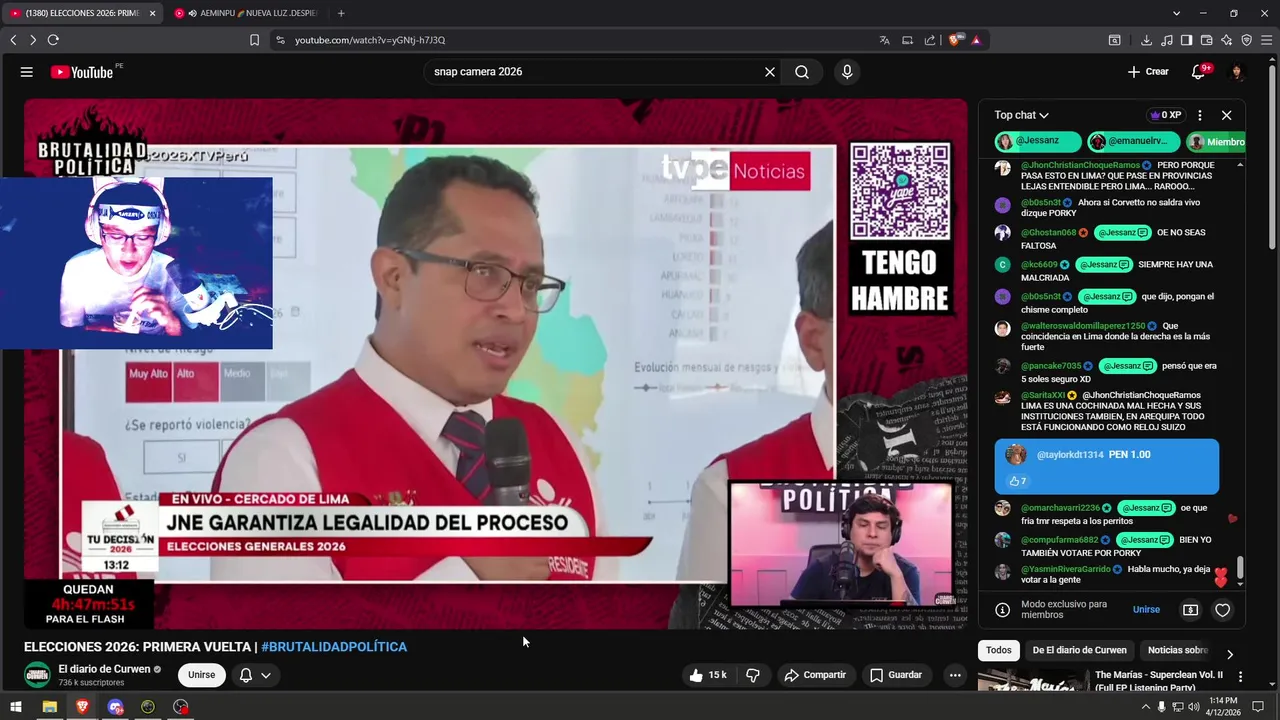1280x720 pixels.
Task: Open the account avatar menu
Action: (1237, 72)
